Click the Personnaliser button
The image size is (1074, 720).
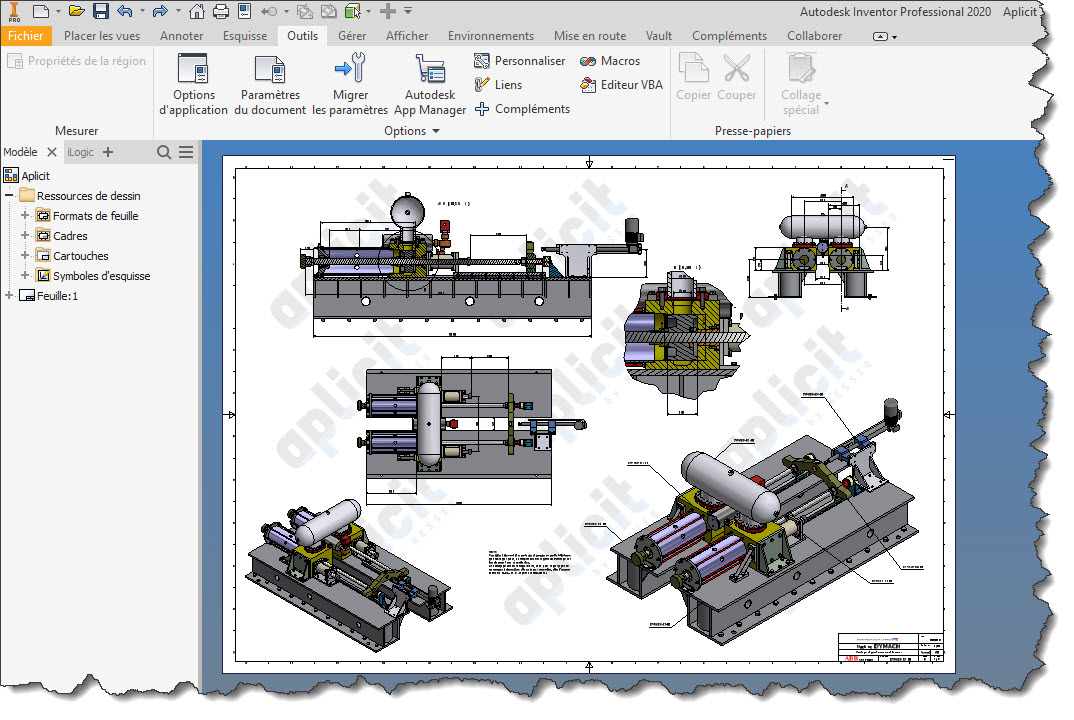[520, 61]
